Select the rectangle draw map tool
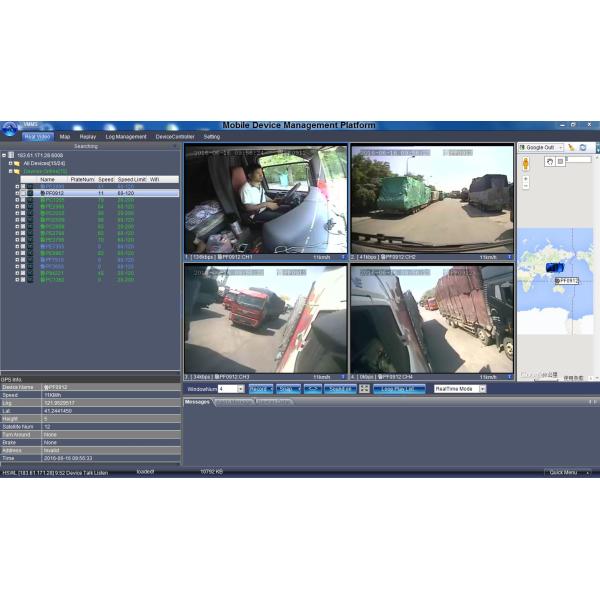Viewport: 600px width, 600px height. tap(560, 161)
